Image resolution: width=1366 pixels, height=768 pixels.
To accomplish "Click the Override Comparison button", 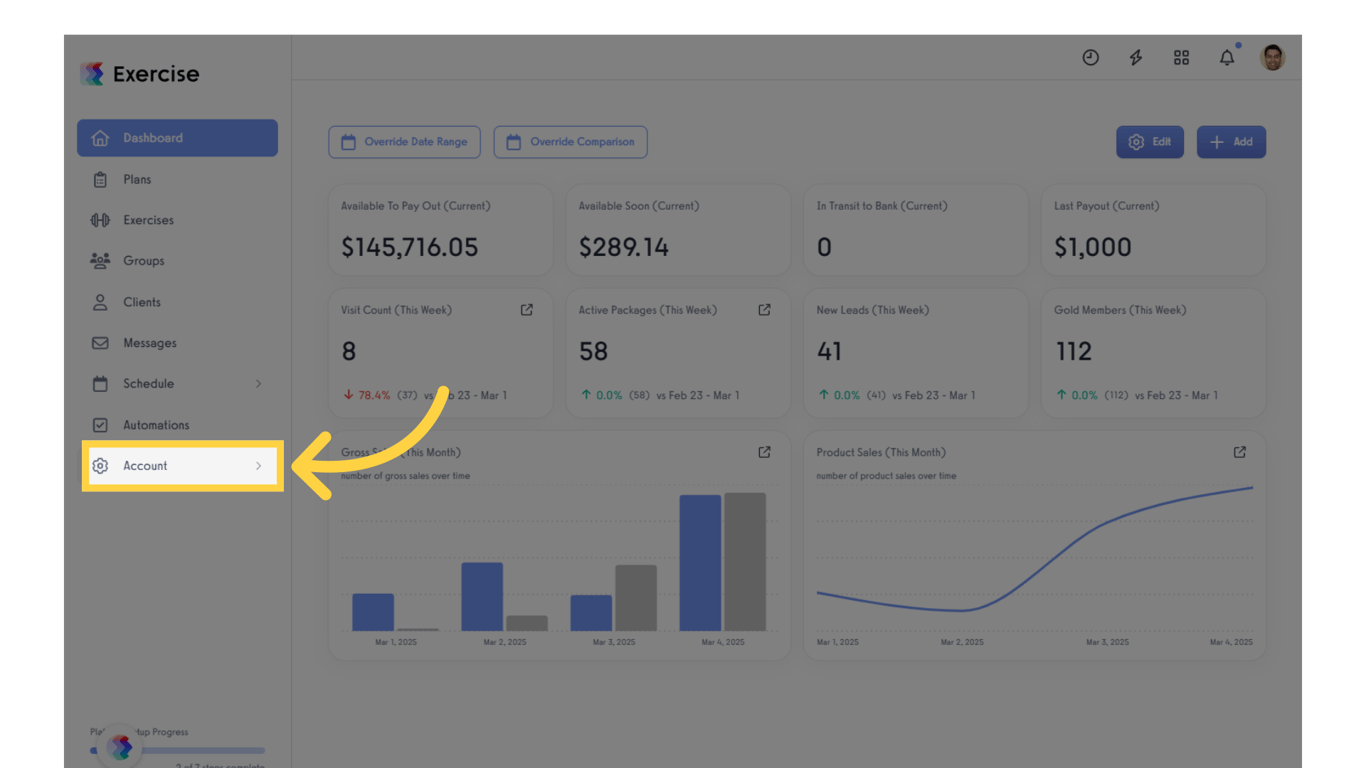I will tap(571, 142).
